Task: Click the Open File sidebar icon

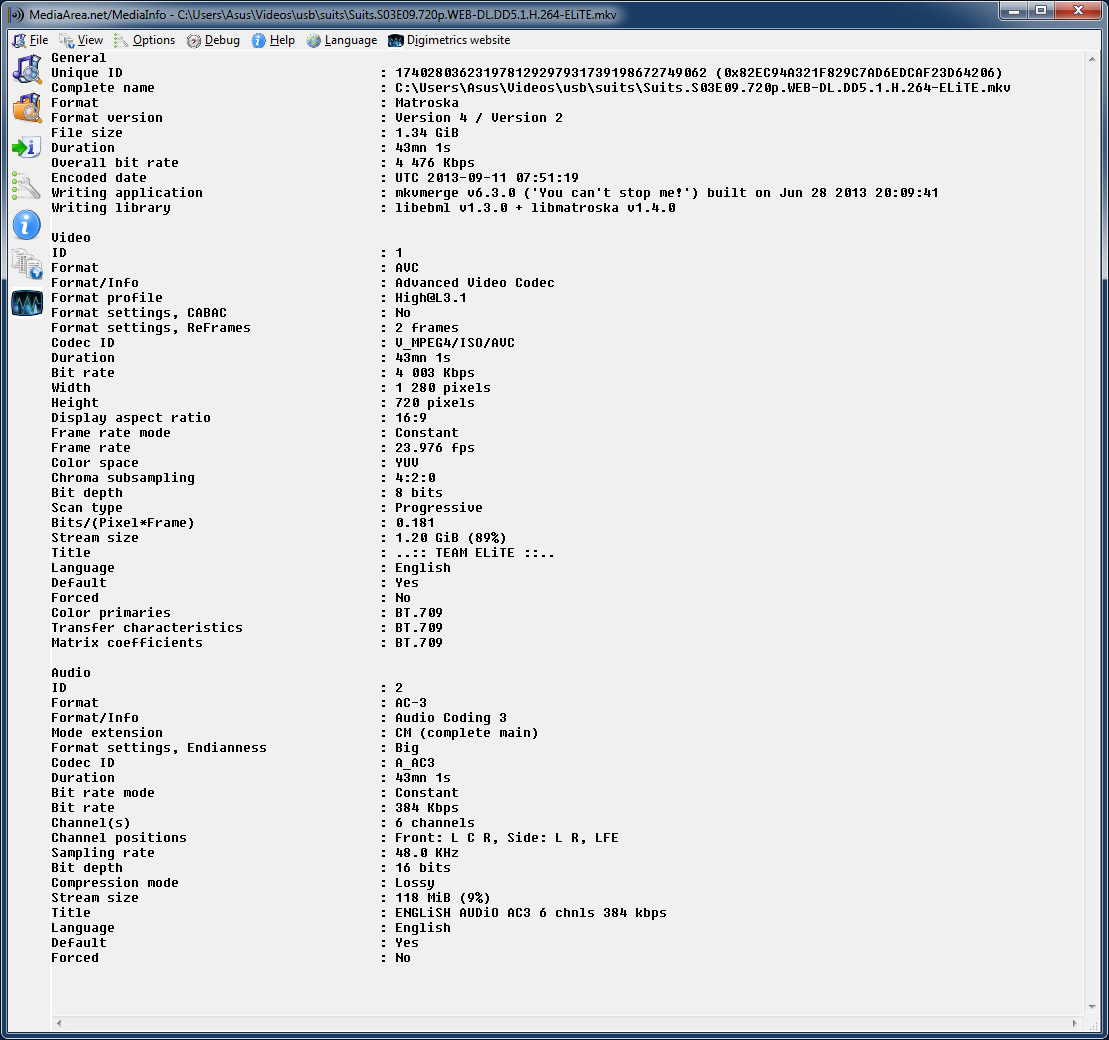Action: [27, 70]
